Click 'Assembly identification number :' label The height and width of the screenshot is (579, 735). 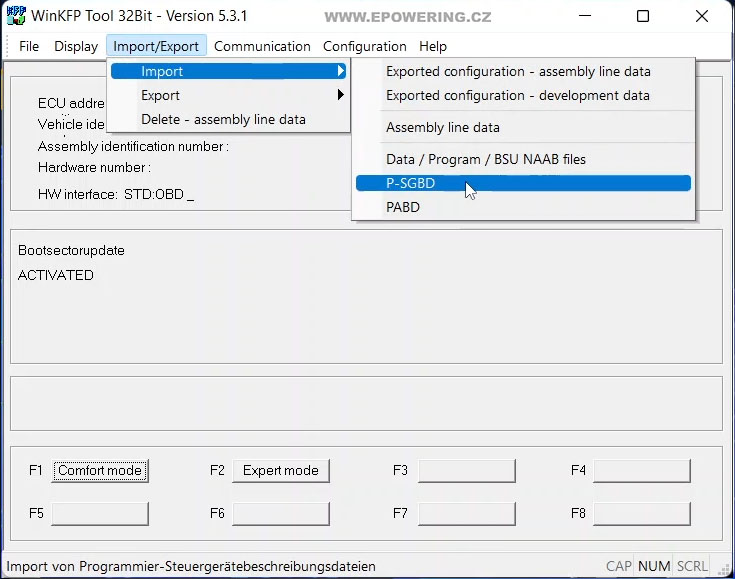coord(133,146)
